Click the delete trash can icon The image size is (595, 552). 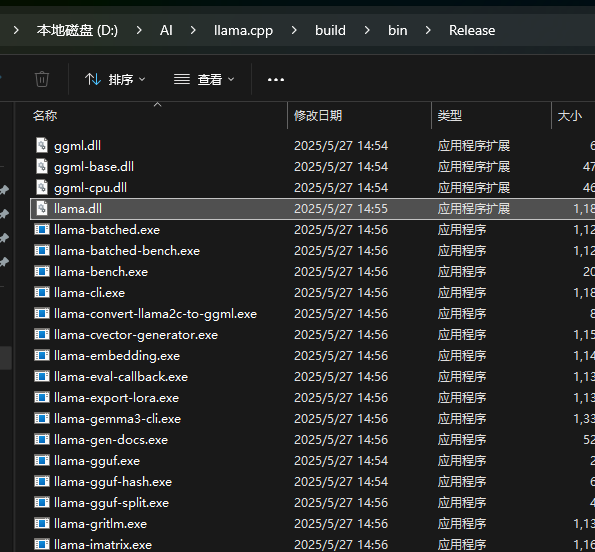[x=42, y=79]
